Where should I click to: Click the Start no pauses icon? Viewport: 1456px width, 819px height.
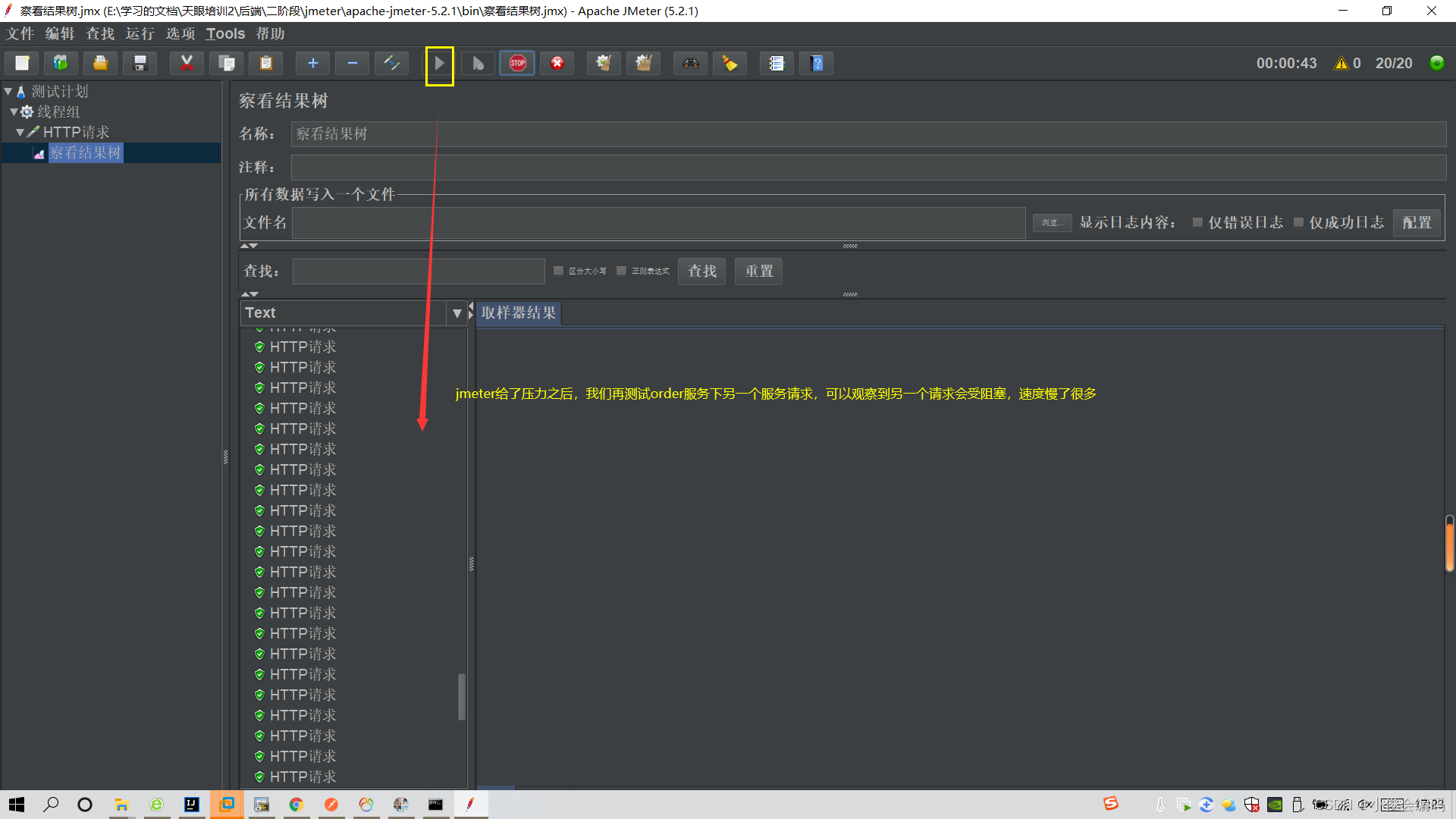478,64
